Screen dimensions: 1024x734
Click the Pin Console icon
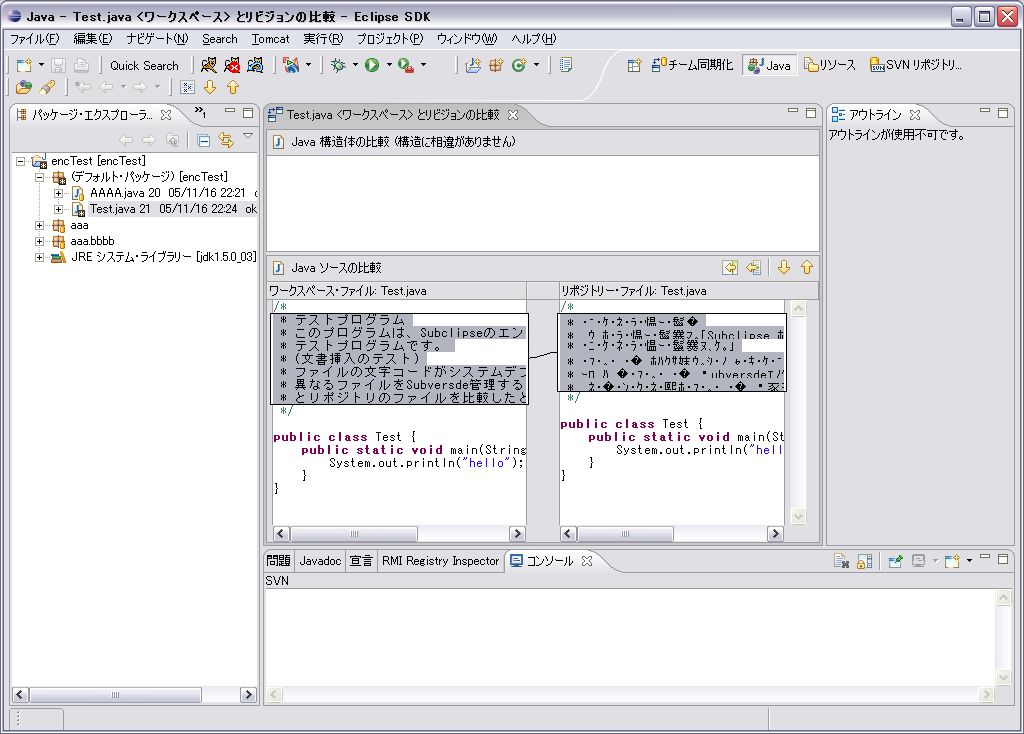click(895, 561)
